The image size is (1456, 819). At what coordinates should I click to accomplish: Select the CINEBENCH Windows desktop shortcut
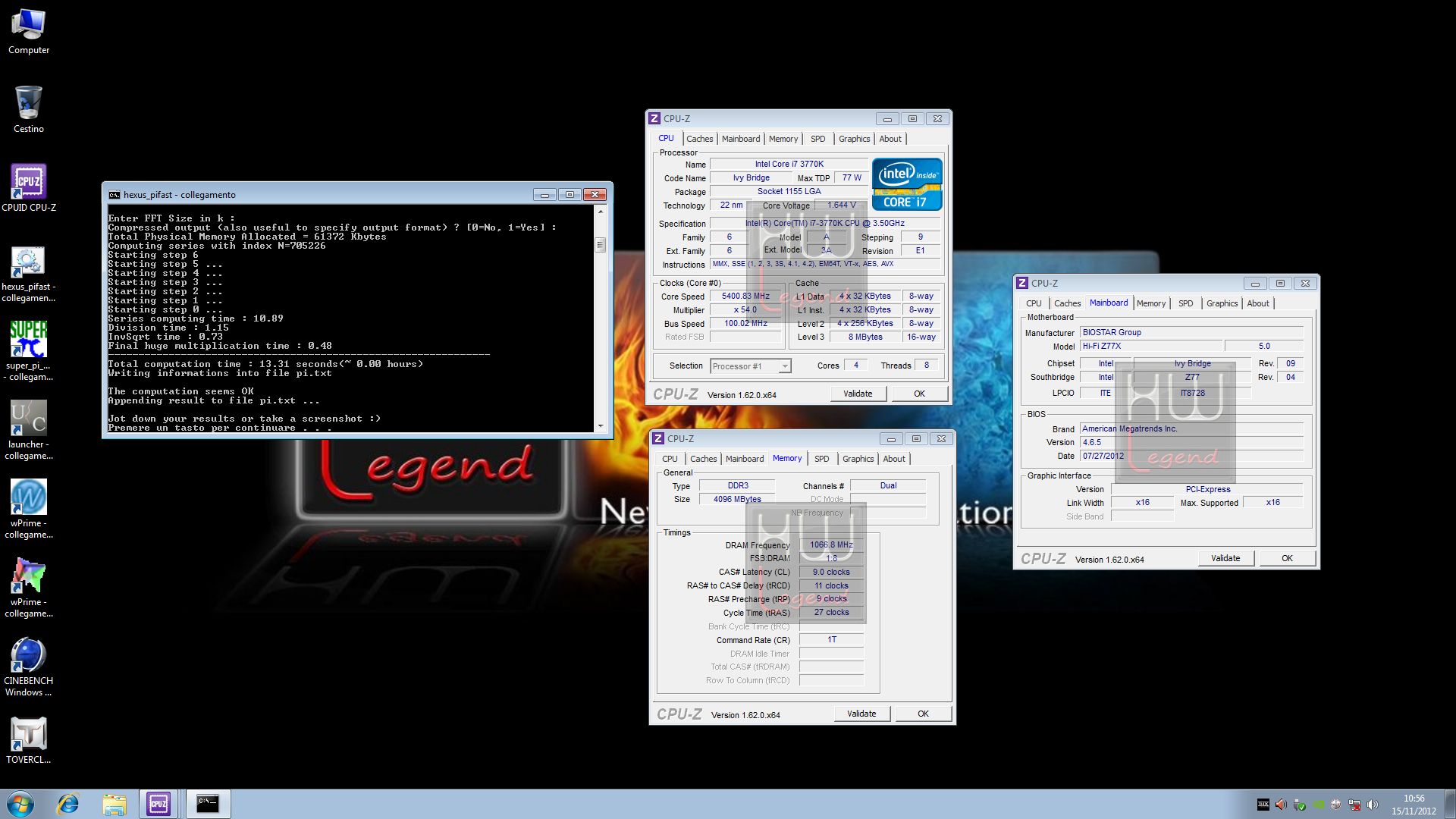click(29, 667)
